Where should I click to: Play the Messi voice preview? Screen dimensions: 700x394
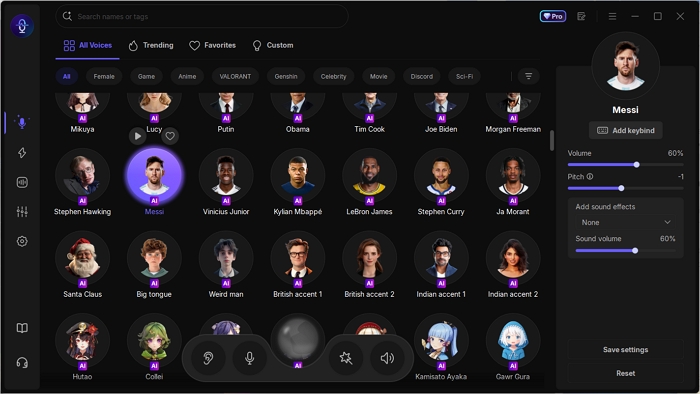[x=138, y=136]
